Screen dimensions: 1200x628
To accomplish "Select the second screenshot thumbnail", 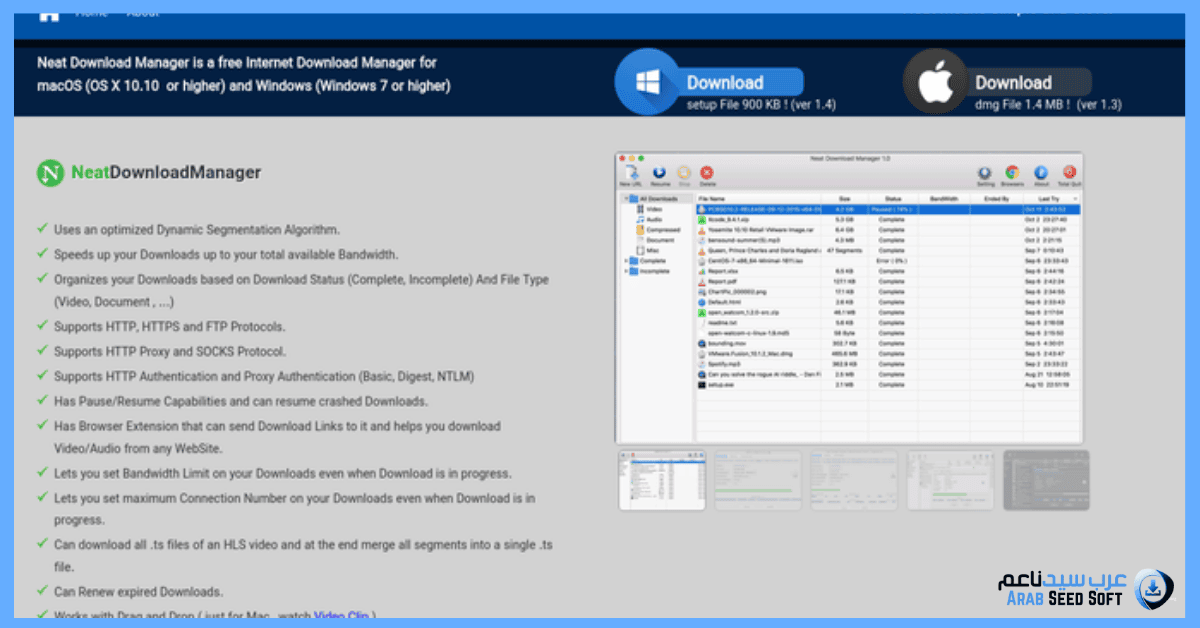I will 758,480.
